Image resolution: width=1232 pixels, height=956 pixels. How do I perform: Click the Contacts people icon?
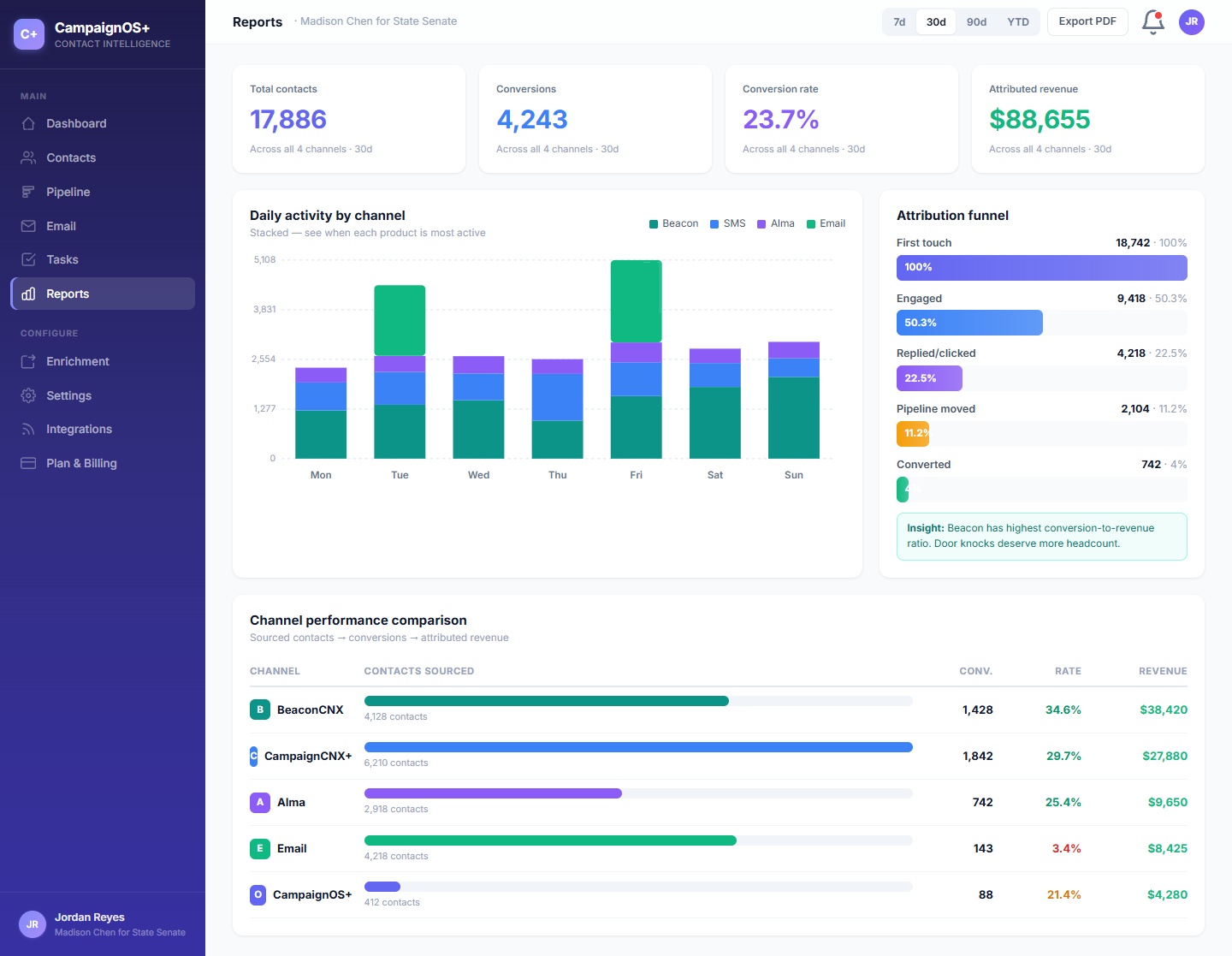28,157
